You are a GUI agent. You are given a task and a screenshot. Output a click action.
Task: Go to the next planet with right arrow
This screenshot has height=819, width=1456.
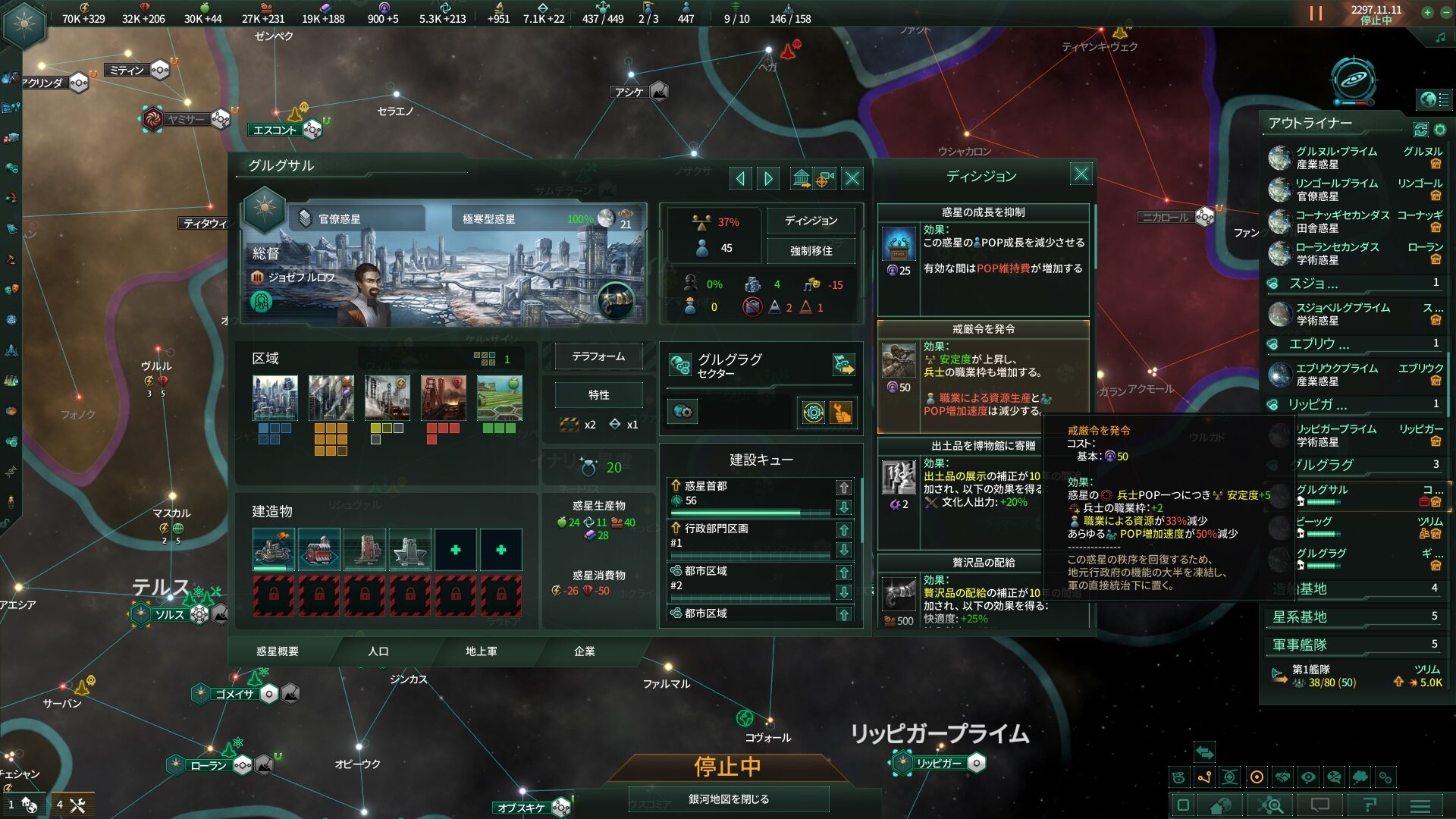click(x=768, y=178)
